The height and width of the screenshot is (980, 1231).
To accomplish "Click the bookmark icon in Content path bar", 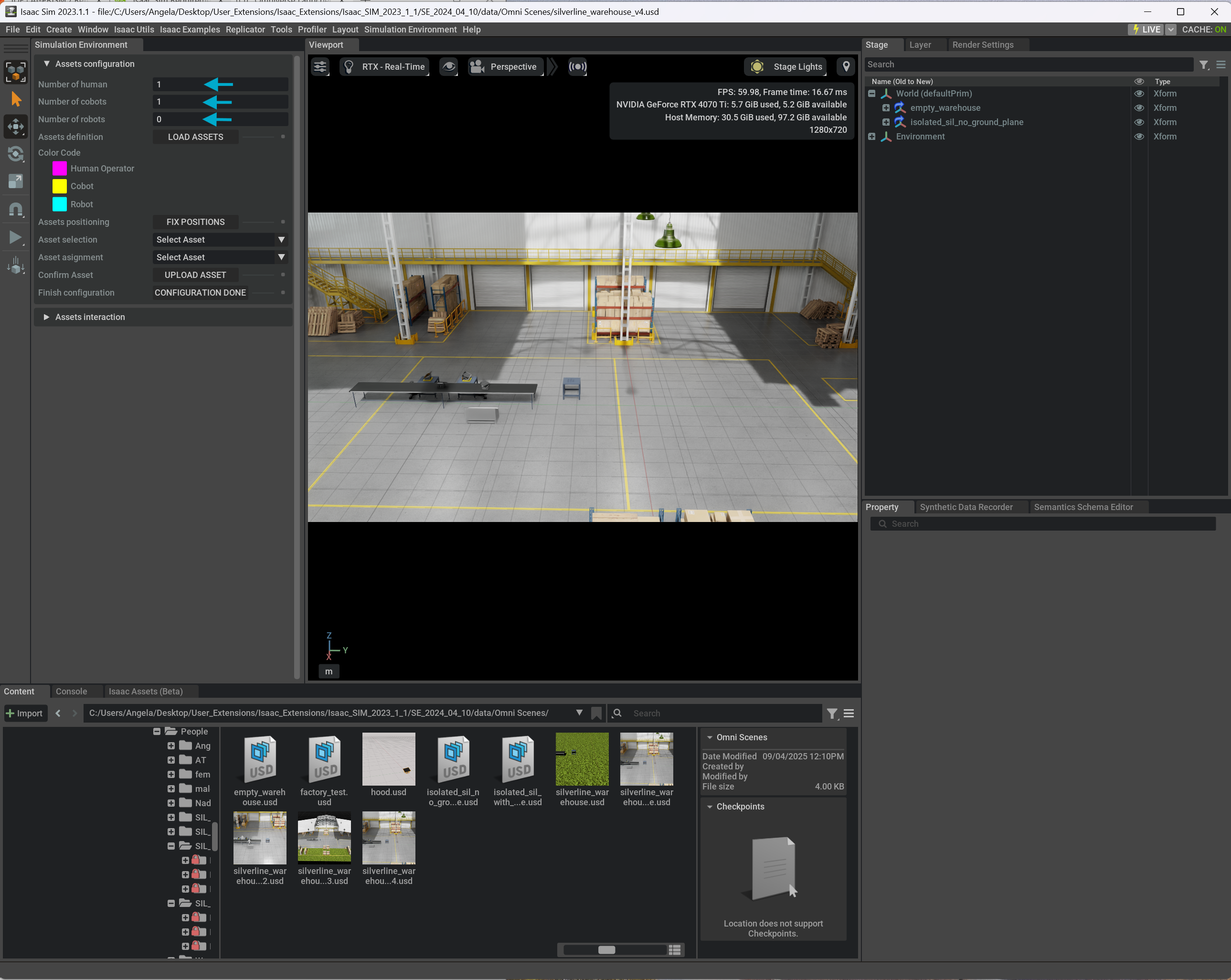I will tap(597, 713).
